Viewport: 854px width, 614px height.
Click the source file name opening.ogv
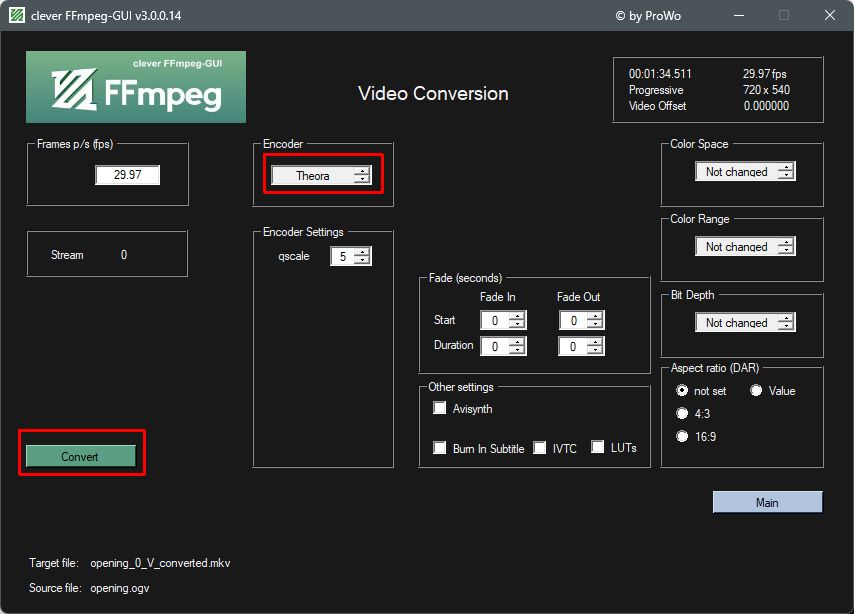120,588
